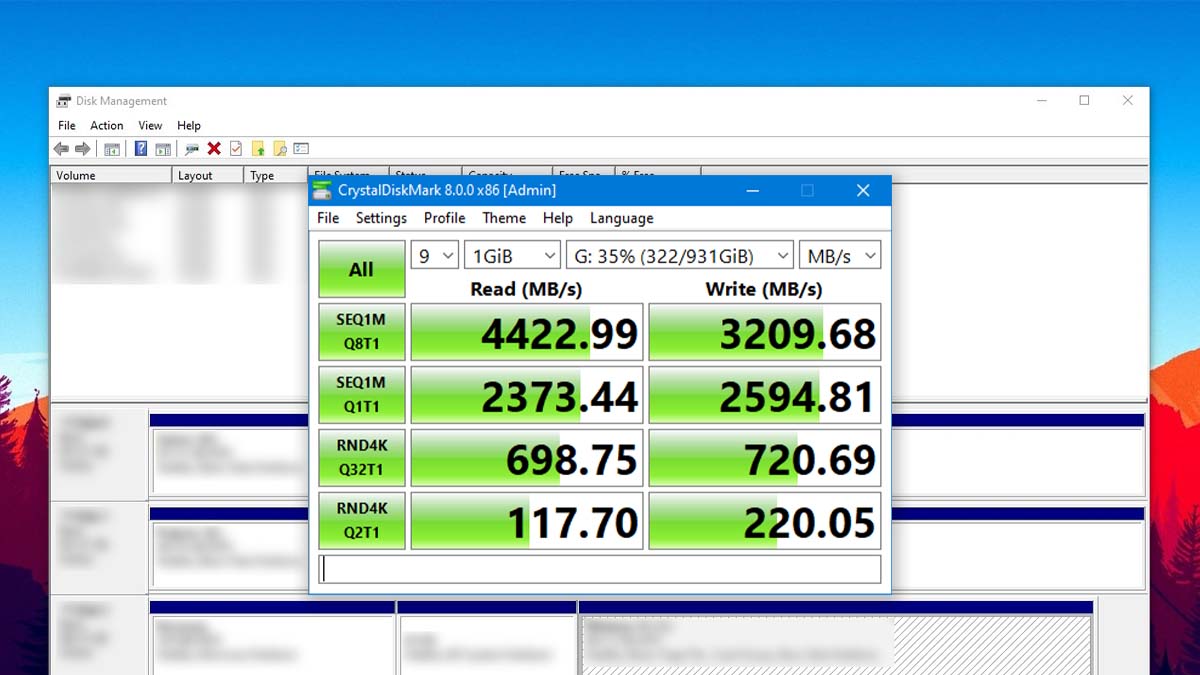The image size is (1200, 675).
Task: Open the test count dropdown showing 9
Action: (435, 256)
